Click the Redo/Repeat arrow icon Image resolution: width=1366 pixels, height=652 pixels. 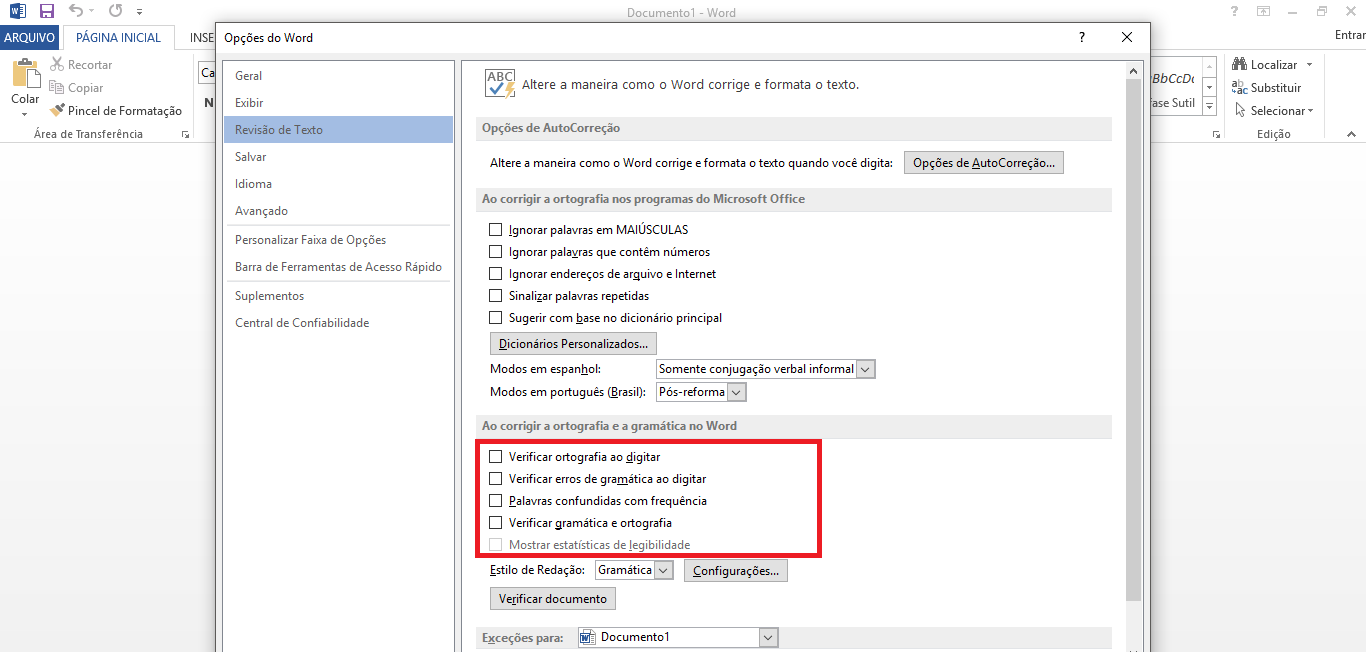[x=115, y=12]
